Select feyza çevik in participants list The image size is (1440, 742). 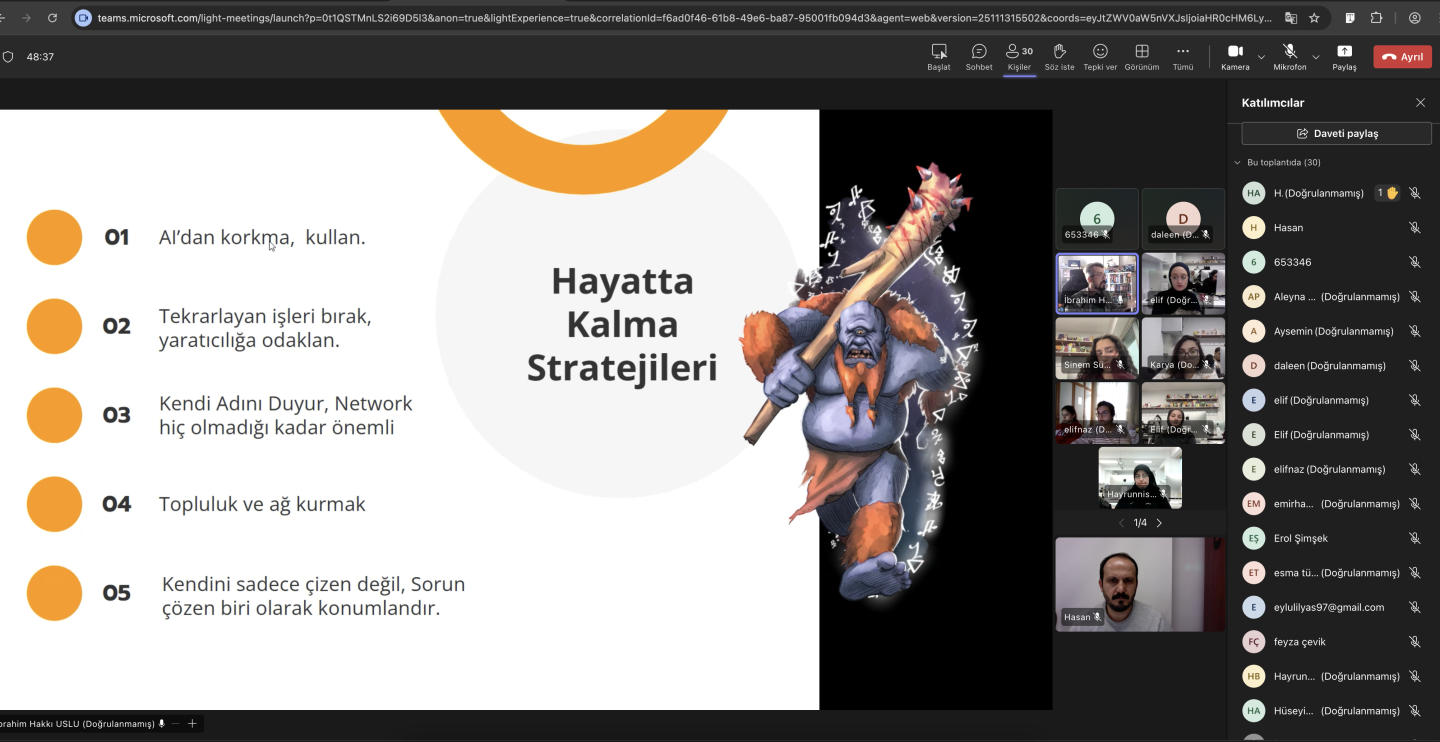(x=1299, y=642)
